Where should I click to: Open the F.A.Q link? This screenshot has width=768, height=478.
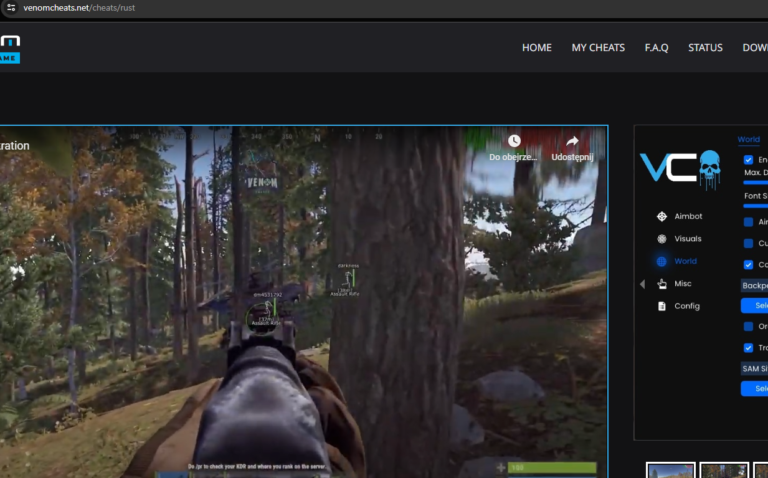(656, 47)
